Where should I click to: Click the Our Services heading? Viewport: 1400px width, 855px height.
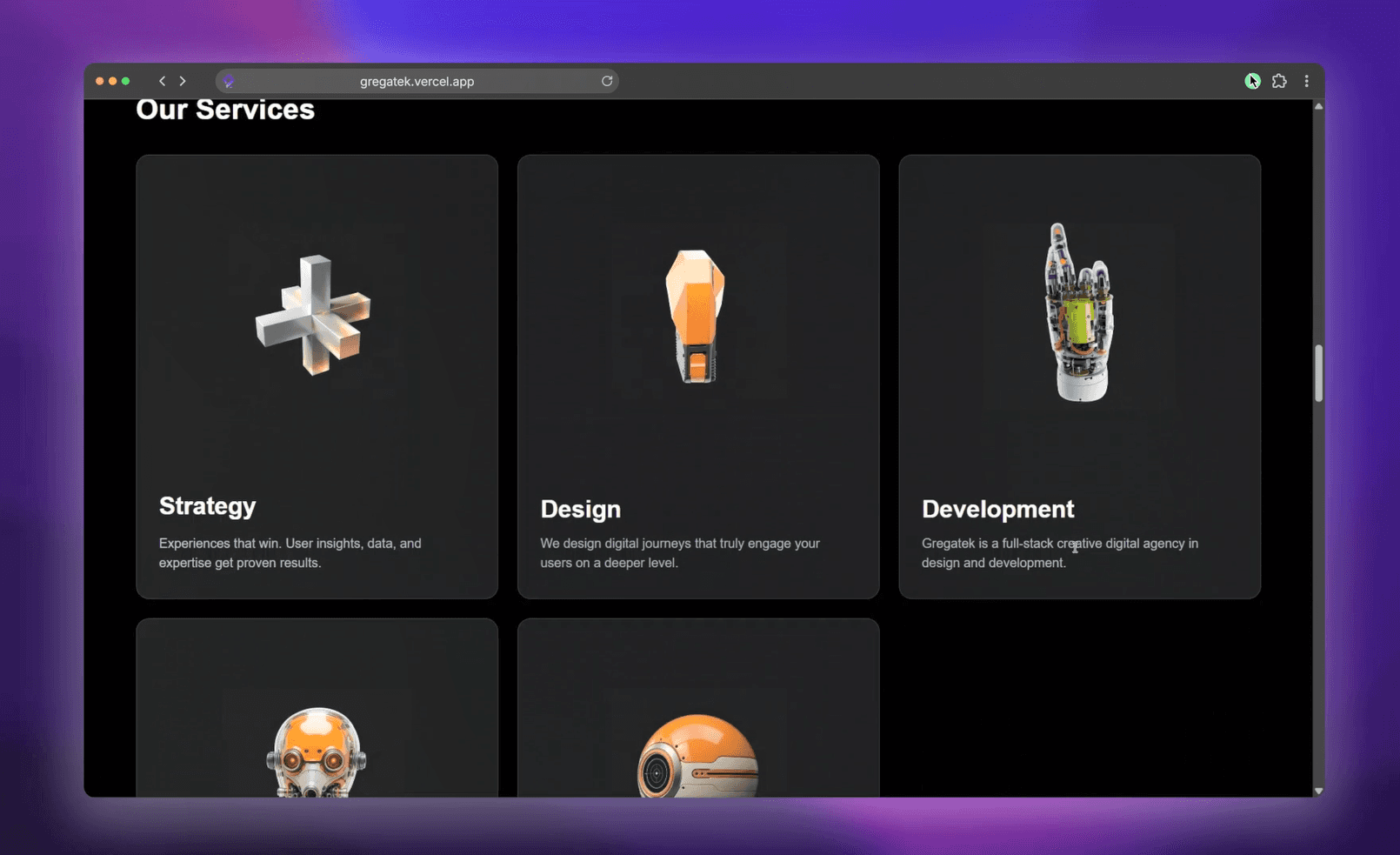coord(225,110)
